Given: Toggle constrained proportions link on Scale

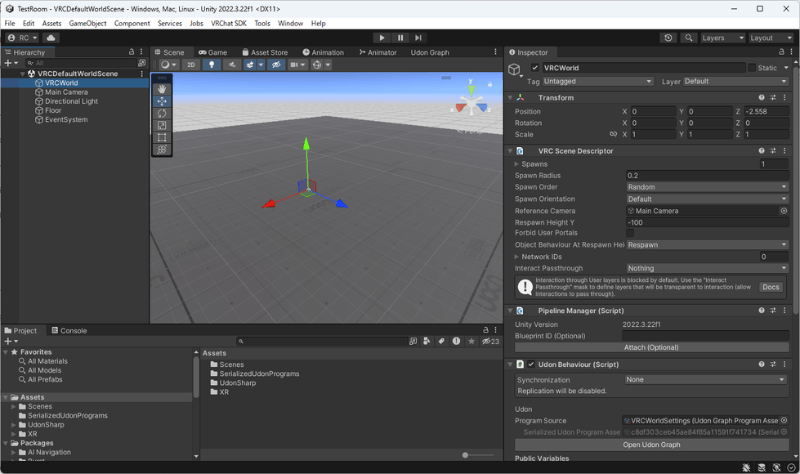Looking at the screenshot, I should (x=613, y=134).
